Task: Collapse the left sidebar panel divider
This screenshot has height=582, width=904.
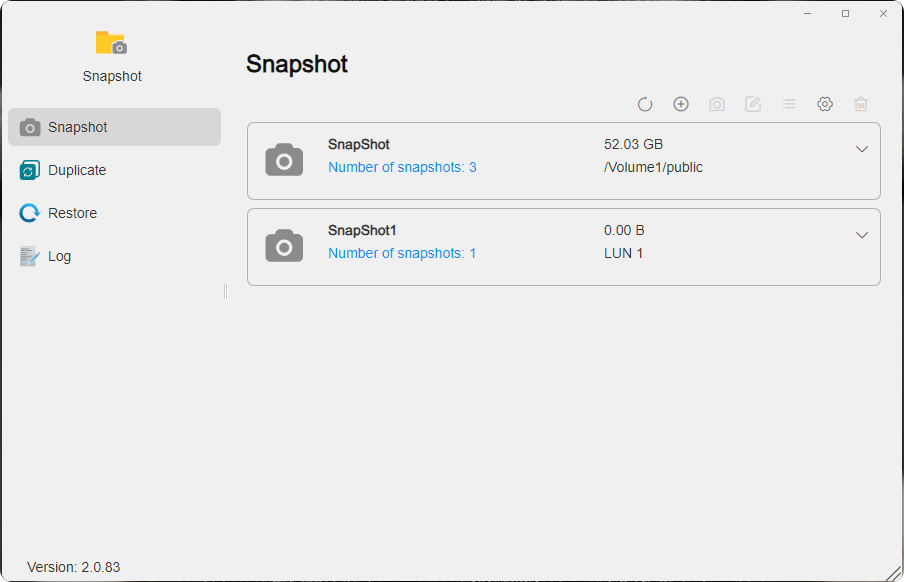Action: (x=225, y=291)
